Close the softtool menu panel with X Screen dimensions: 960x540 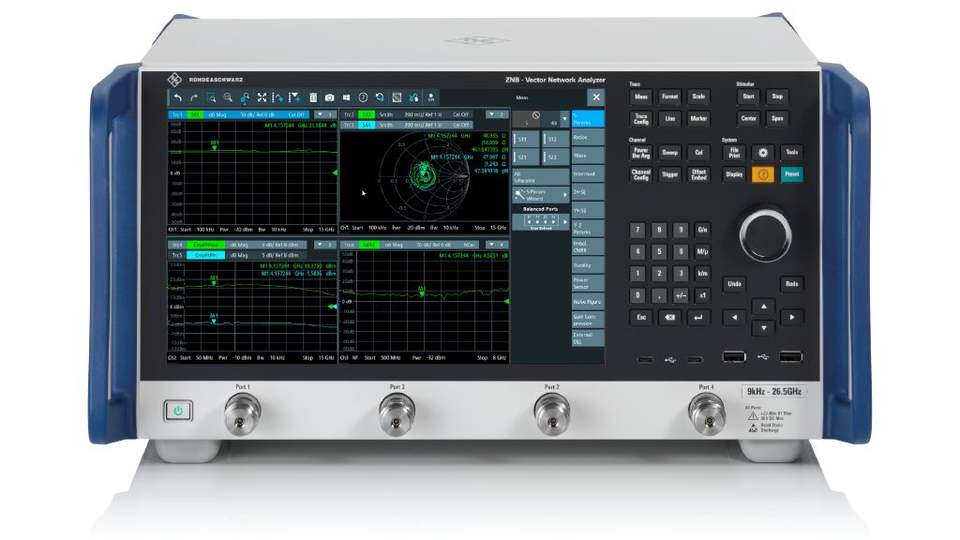click(596, 97)
